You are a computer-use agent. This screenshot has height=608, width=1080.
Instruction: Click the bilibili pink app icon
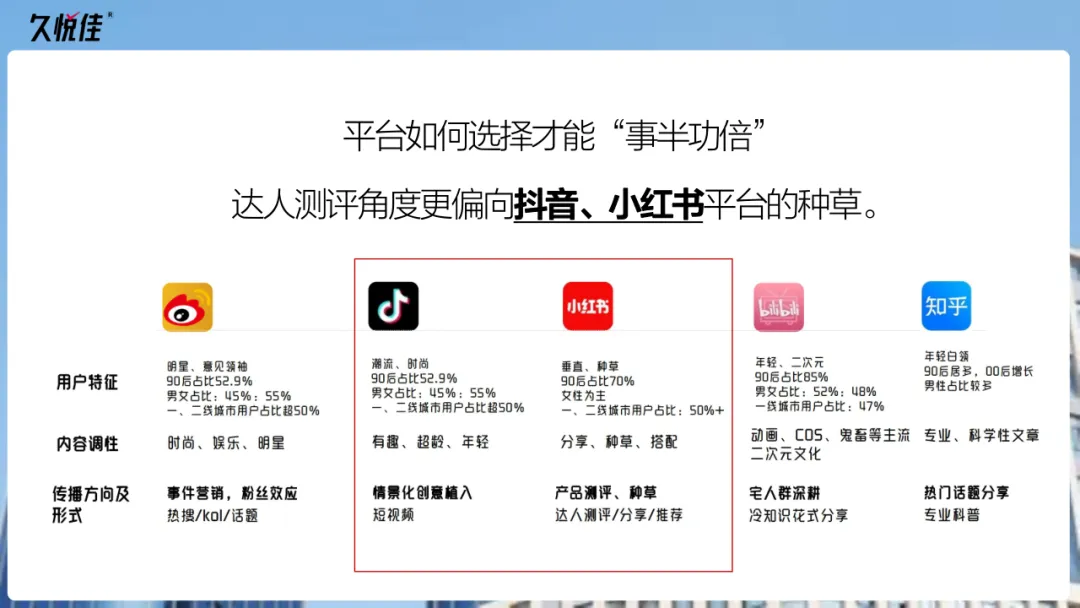778,307
